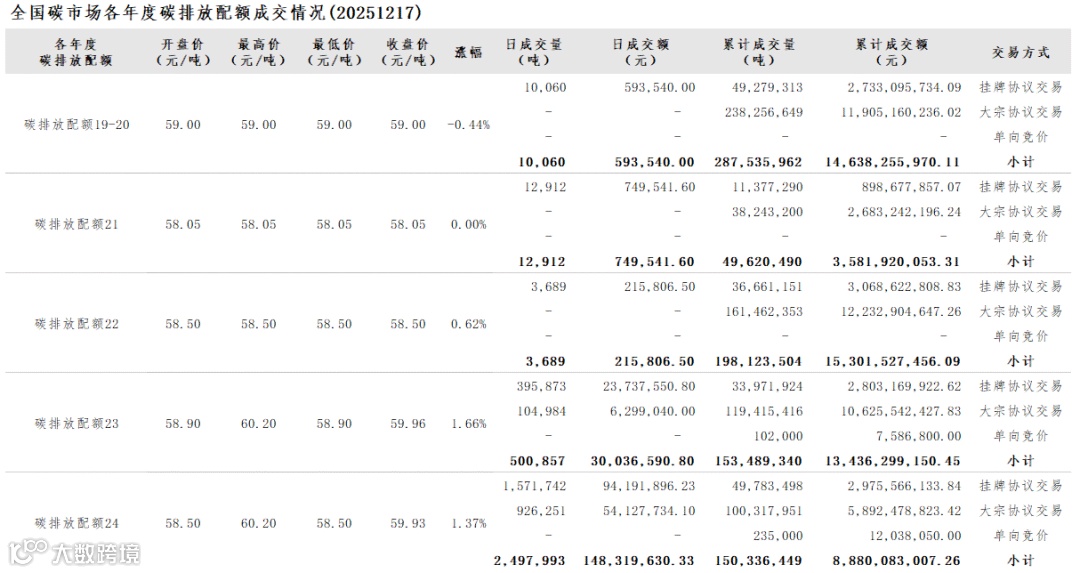Viewport: 1080px width, 573px height.
Task: Select subtotal cell 14,638,255,970.11
Action: 892,162
